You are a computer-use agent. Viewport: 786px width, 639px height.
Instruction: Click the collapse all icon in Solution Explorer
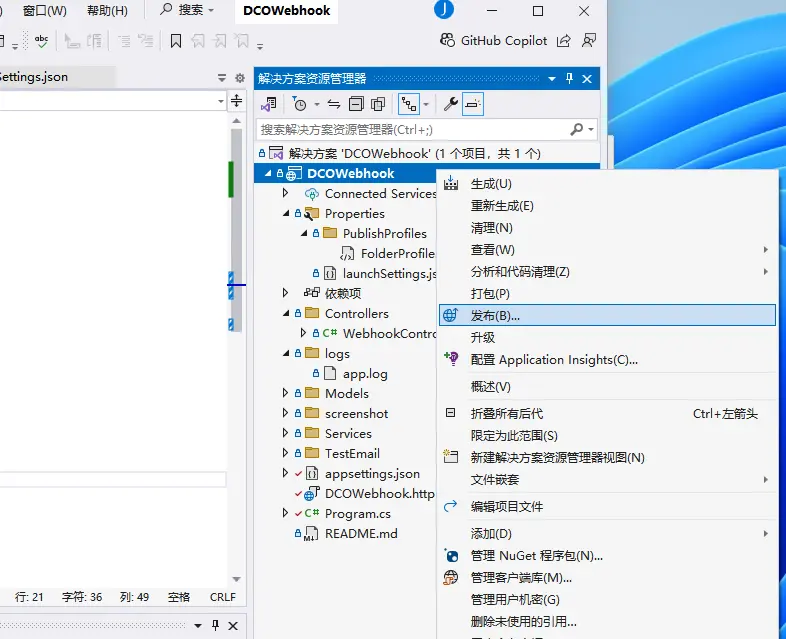point(356,104)
